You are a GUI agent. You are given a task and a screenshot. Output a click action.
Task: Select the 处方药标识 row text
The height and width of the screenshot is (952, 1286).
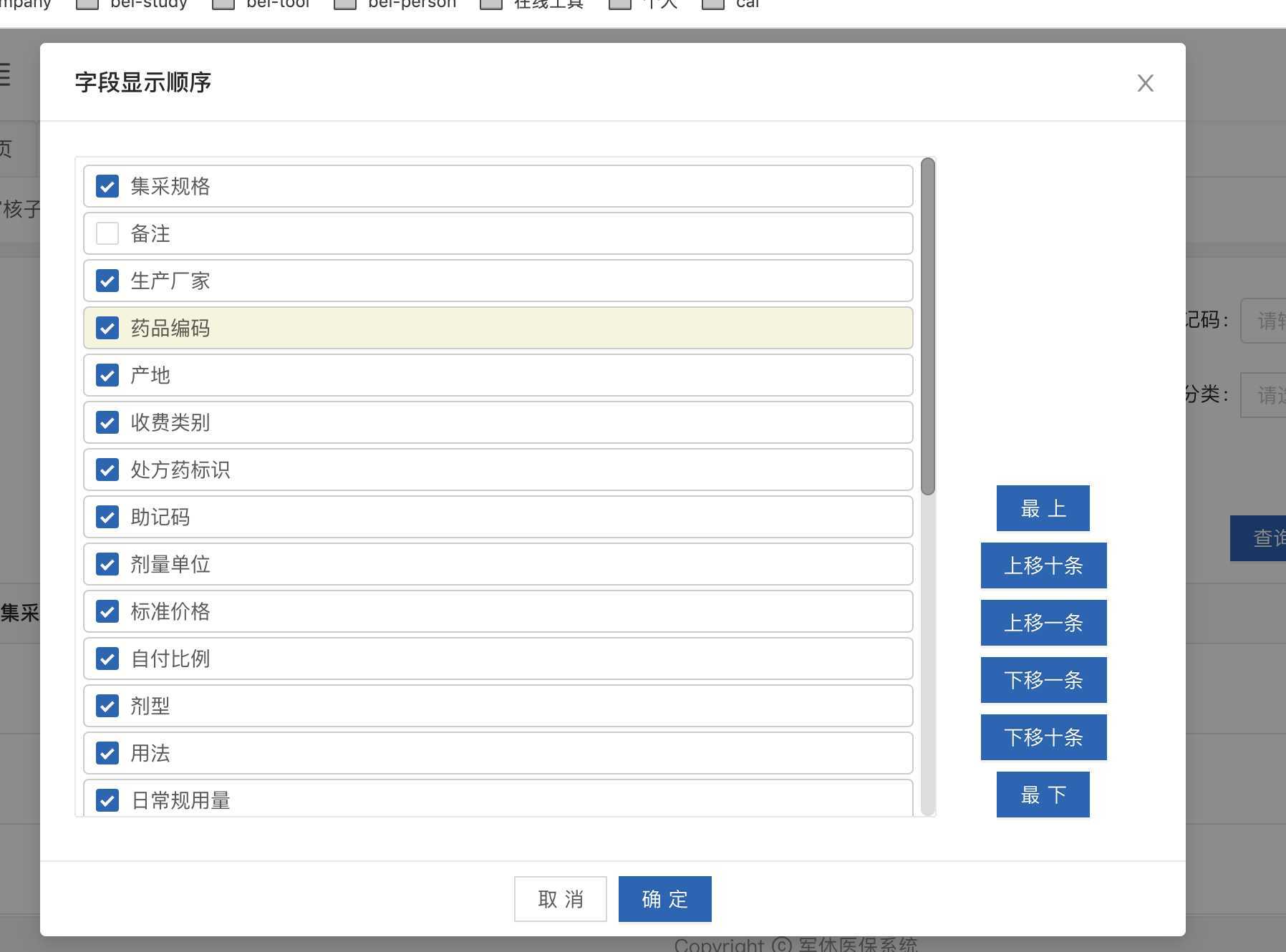pos(180,470)
